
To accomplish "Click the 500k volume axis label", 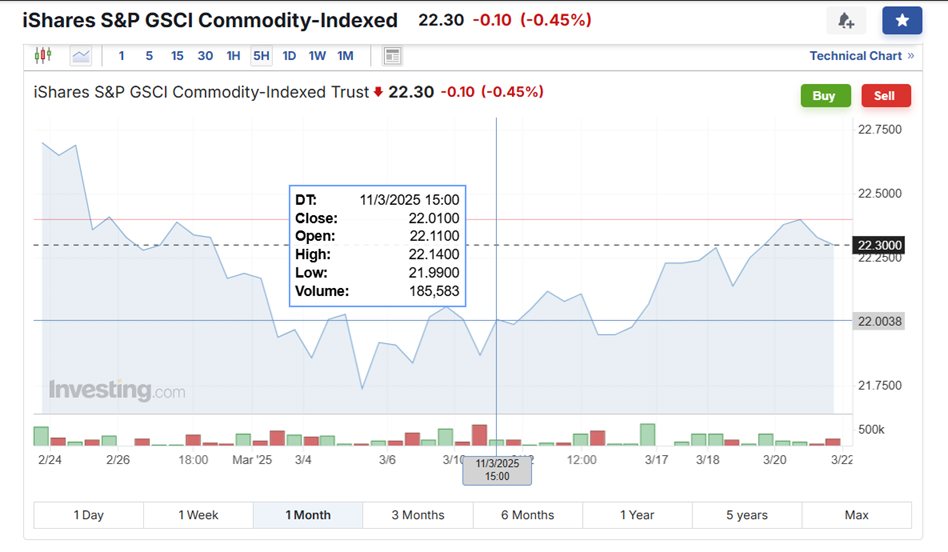I will click(871, 429).
